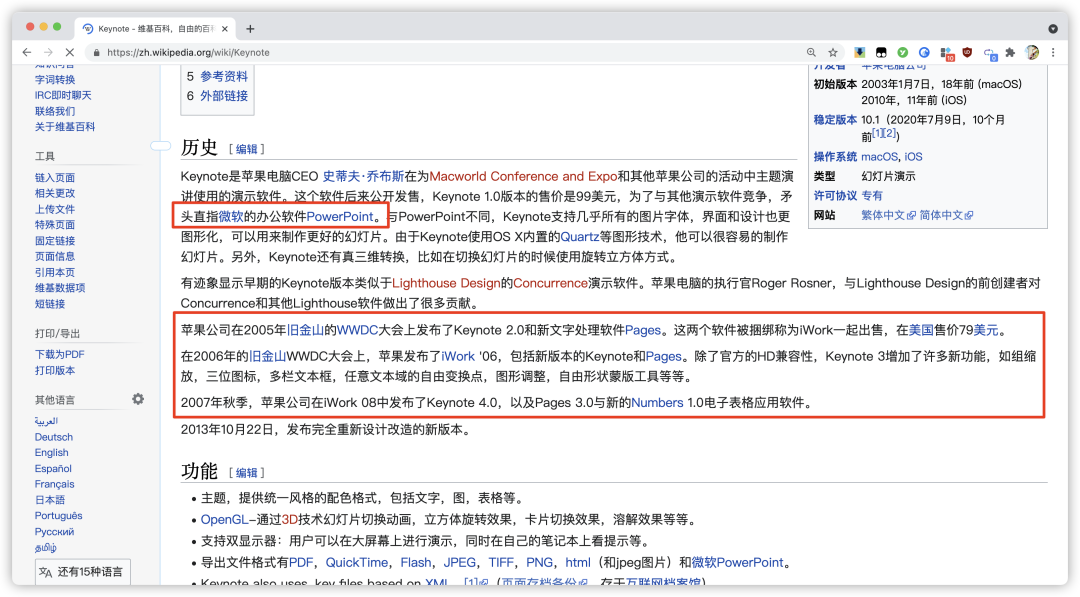Open the iOS link in infobox
This screenshot has height=597, width=1080.
[x=913, y=157]
